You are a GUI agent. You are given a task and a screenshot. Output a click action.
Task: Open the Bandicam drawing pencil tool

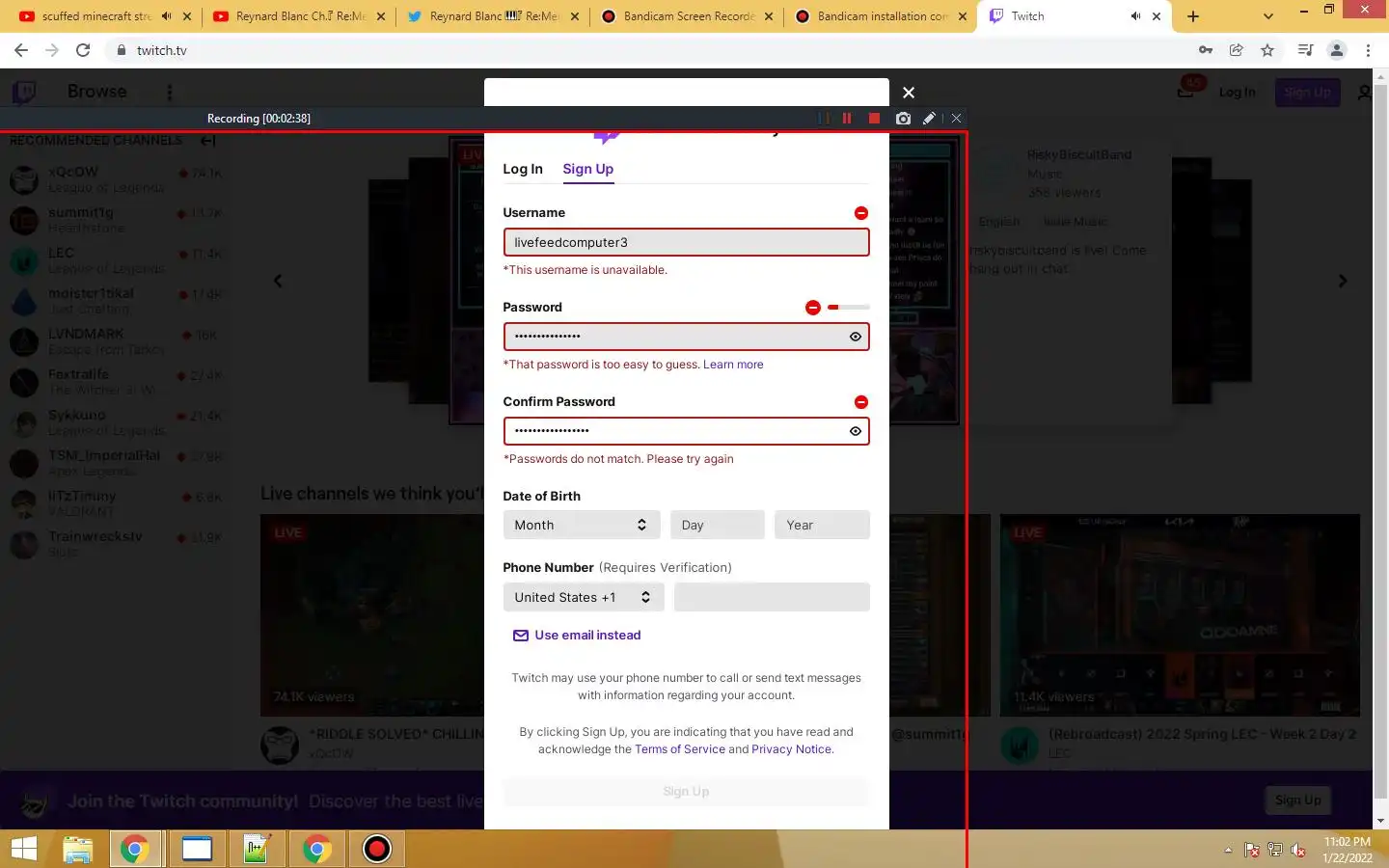coord(929,118)
